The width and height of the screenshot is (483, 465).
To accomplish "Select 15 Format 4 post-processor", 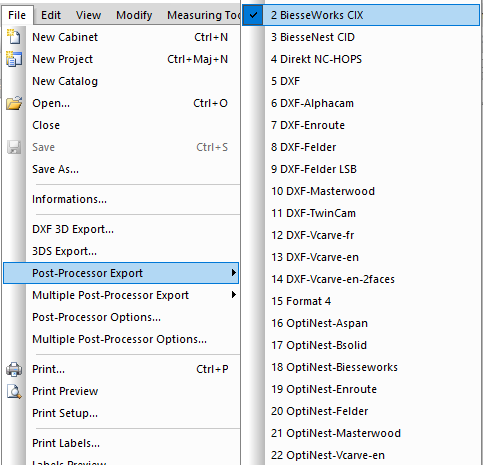I will pos(361,301).
